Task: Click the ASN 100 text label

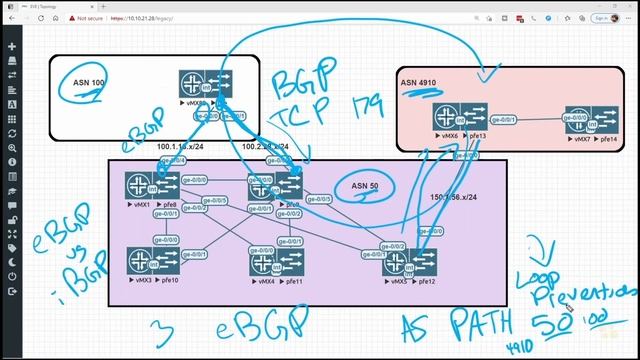Action: tap(89, 83)
